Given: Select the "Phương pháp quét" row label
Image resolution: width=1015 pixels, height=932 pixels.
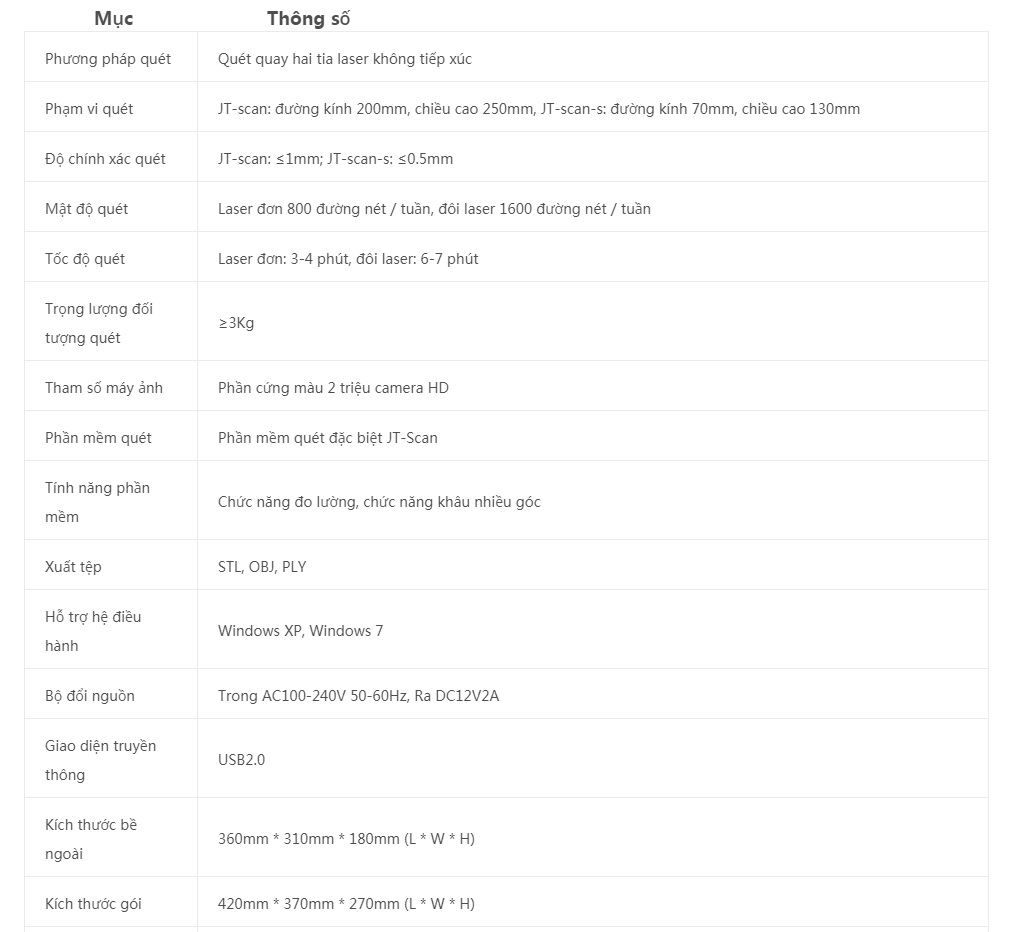Looking at the screenshot, I should pyautogui.click(x=108, y=59).
